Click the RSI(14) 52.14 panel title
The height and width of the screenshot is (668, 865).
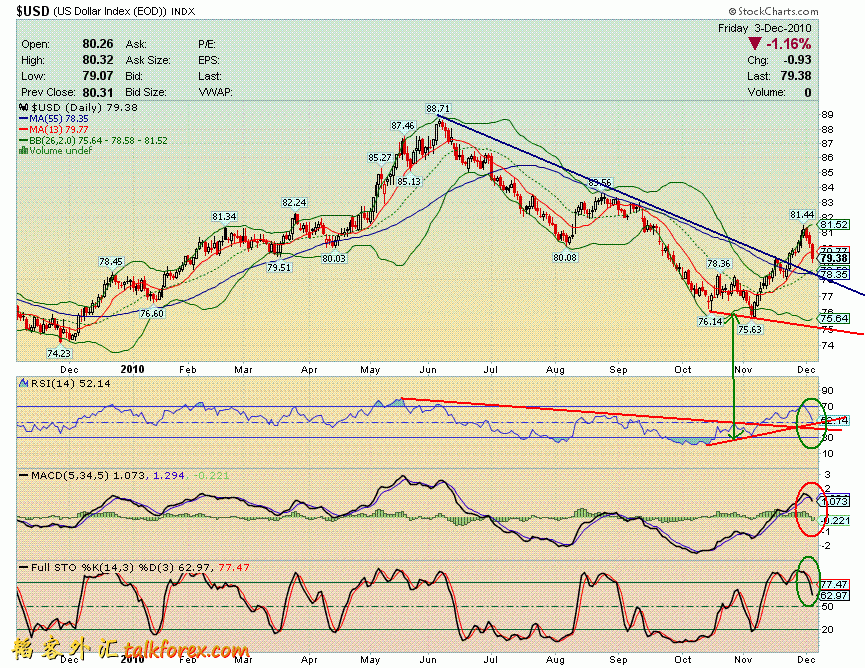click(x=65, y=383)
